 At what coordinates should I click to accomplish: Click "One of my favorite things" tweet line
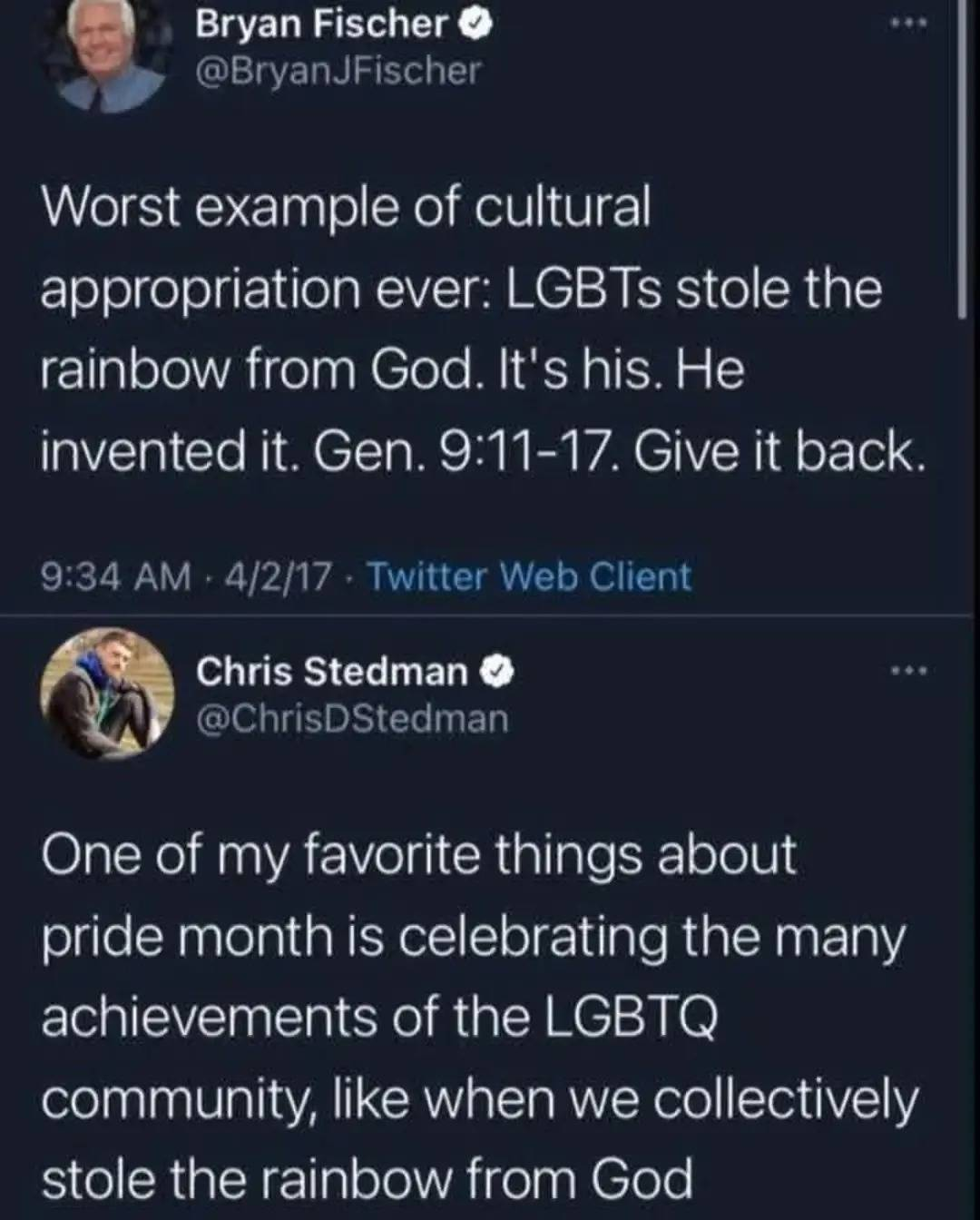coord(418,855)
